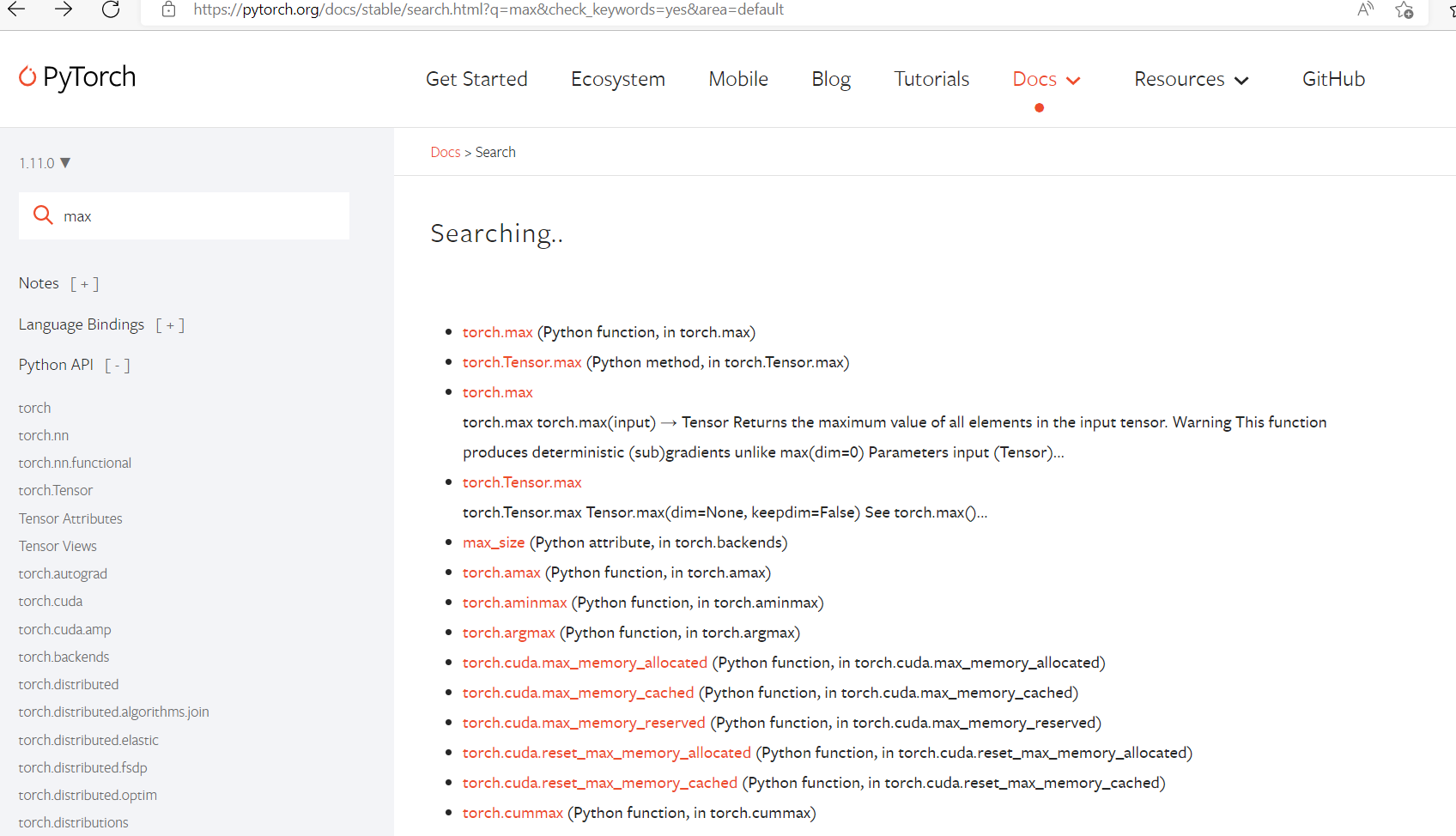Open torch.Tensor.max Python method result
Screen dimensions: 1456x836
coord(522,362)
